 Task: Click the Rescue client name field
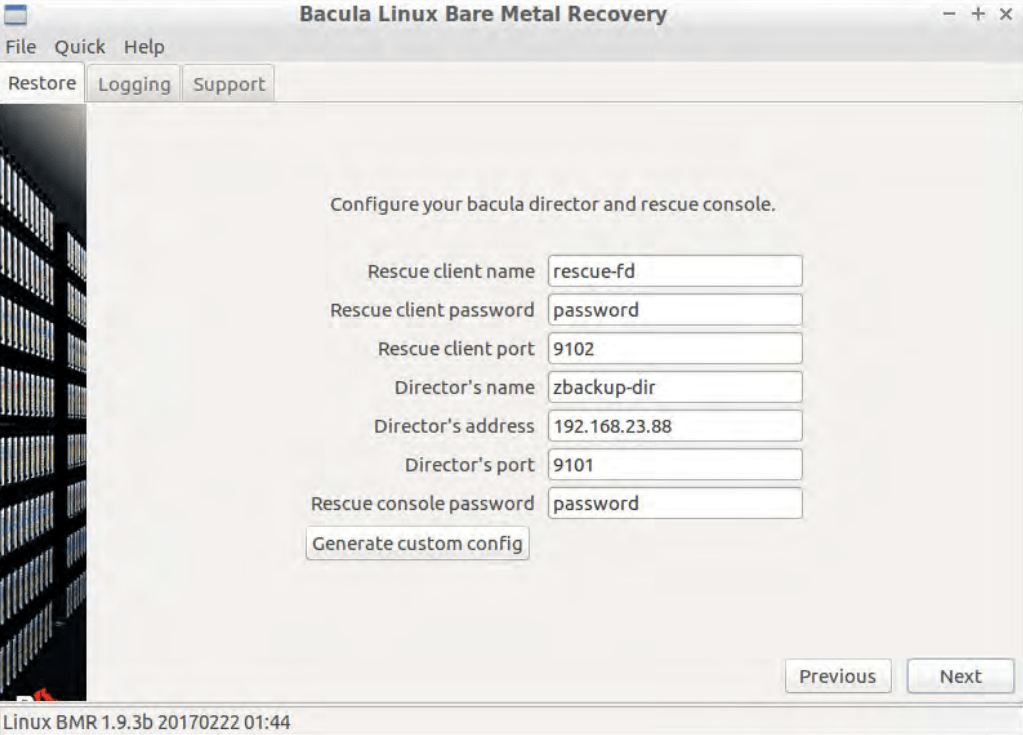tap(675, 271)
